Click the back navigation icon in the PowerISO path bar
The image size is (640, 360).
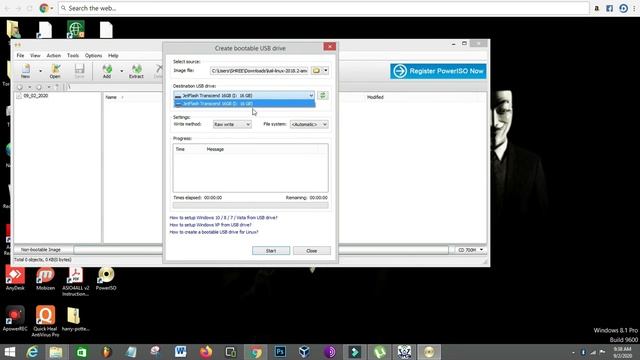coord(20,87)
